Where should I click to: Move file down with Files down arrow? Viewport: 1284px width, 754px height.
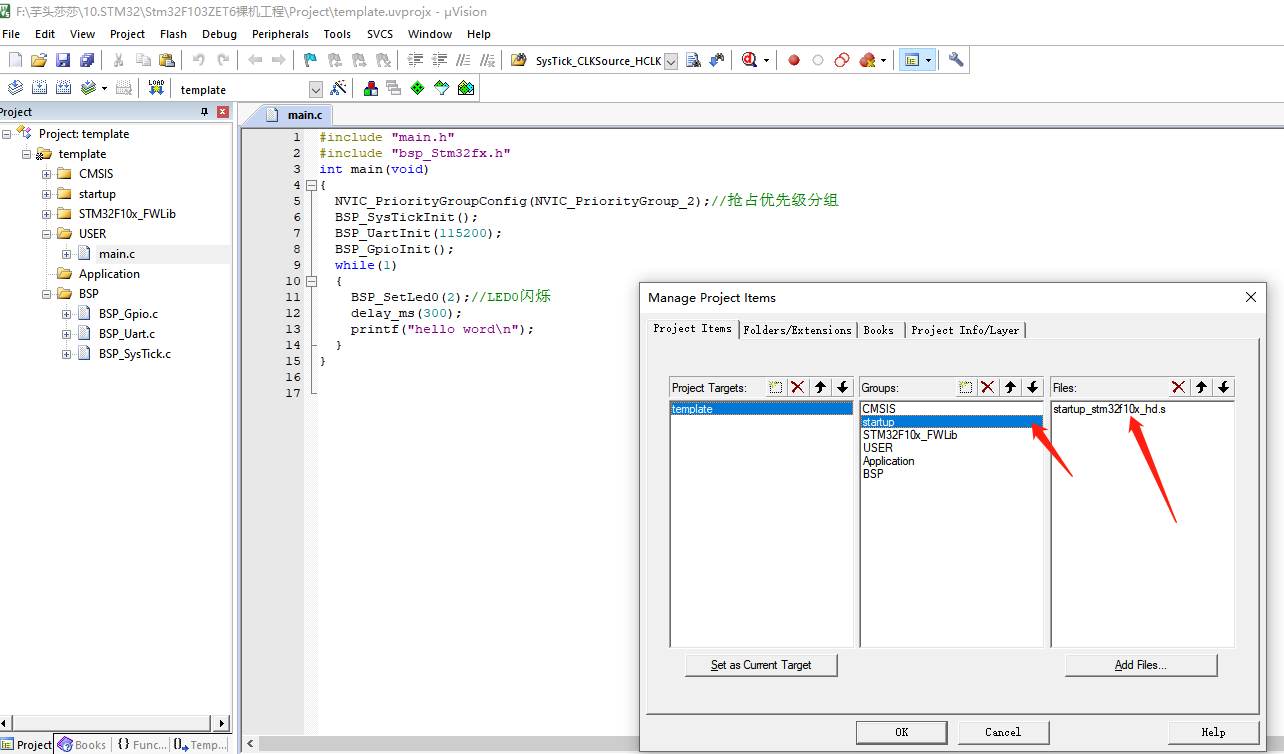pyautogui.click(x=1224, y=387)
